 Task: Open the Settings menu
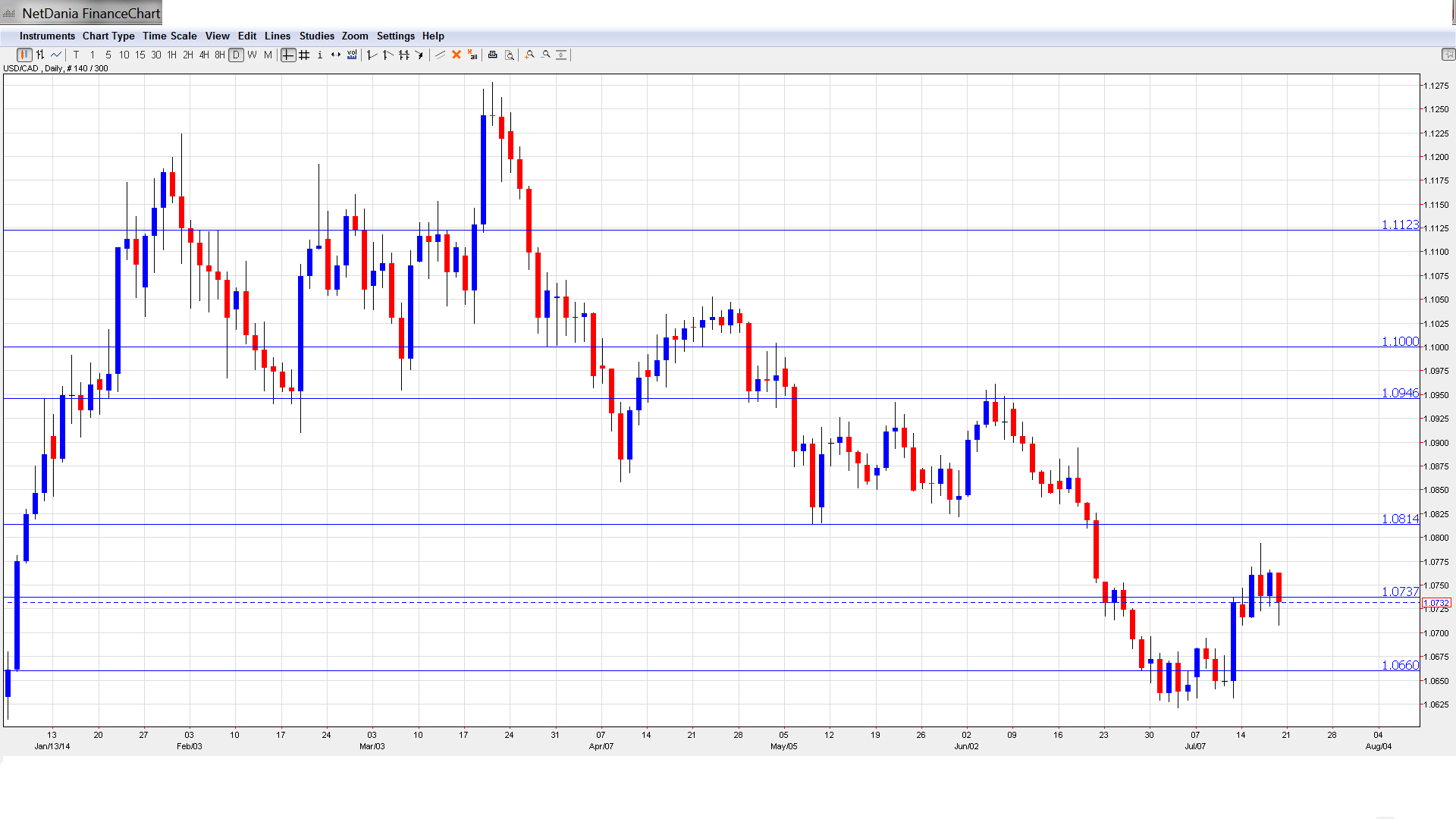click(395, 36)
